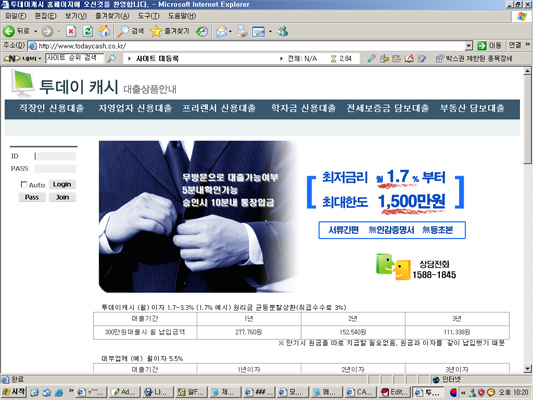Click the Join button
This screenshot has width=533, height=400.
(x=62, y=197)
